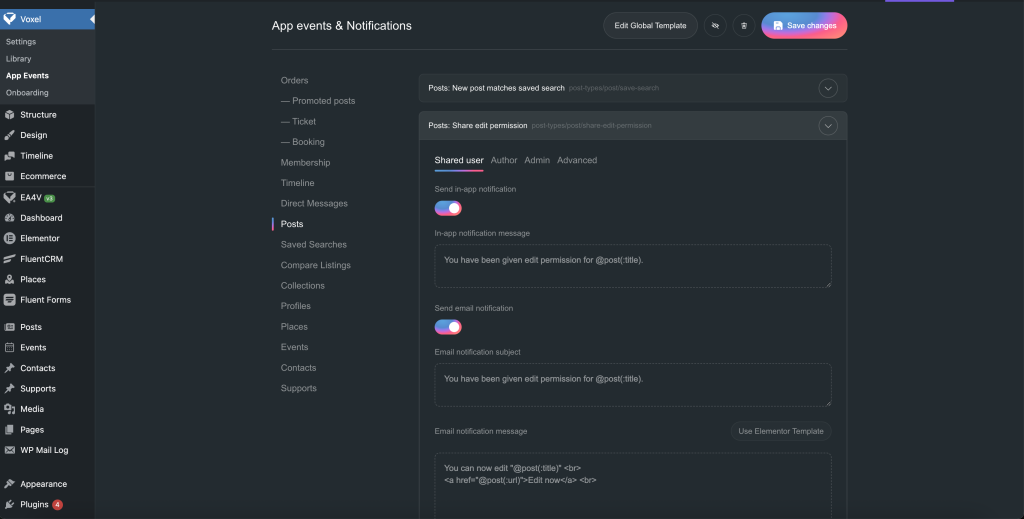The image size is (1024, 519).
Task: Go to Ecommerce in the sidebar
Action: pos(43,176)
